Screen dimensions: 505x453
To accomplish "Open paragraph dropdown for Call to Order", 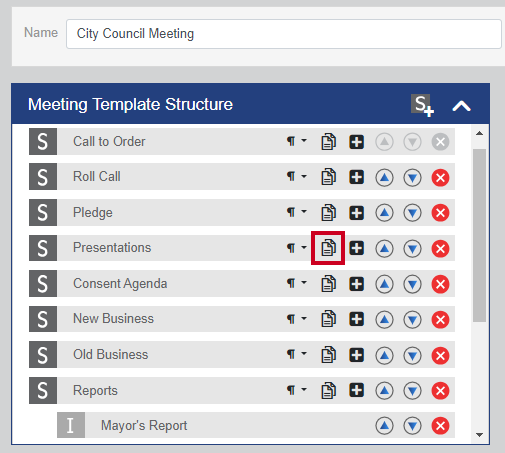I will pos(296,141).
